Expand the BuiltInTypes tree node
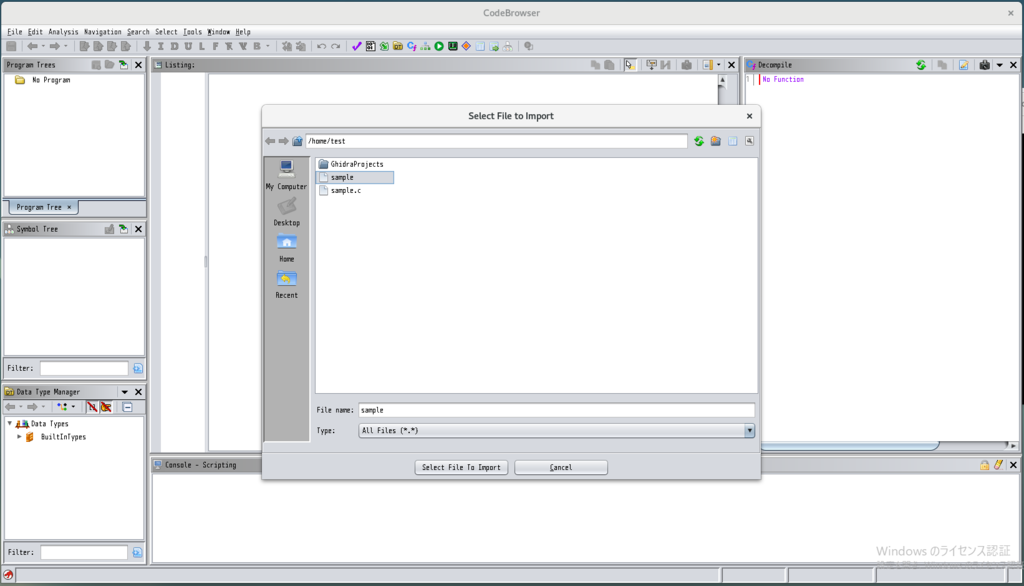Viewport: 1024px width, 586px height. [20, 437]
